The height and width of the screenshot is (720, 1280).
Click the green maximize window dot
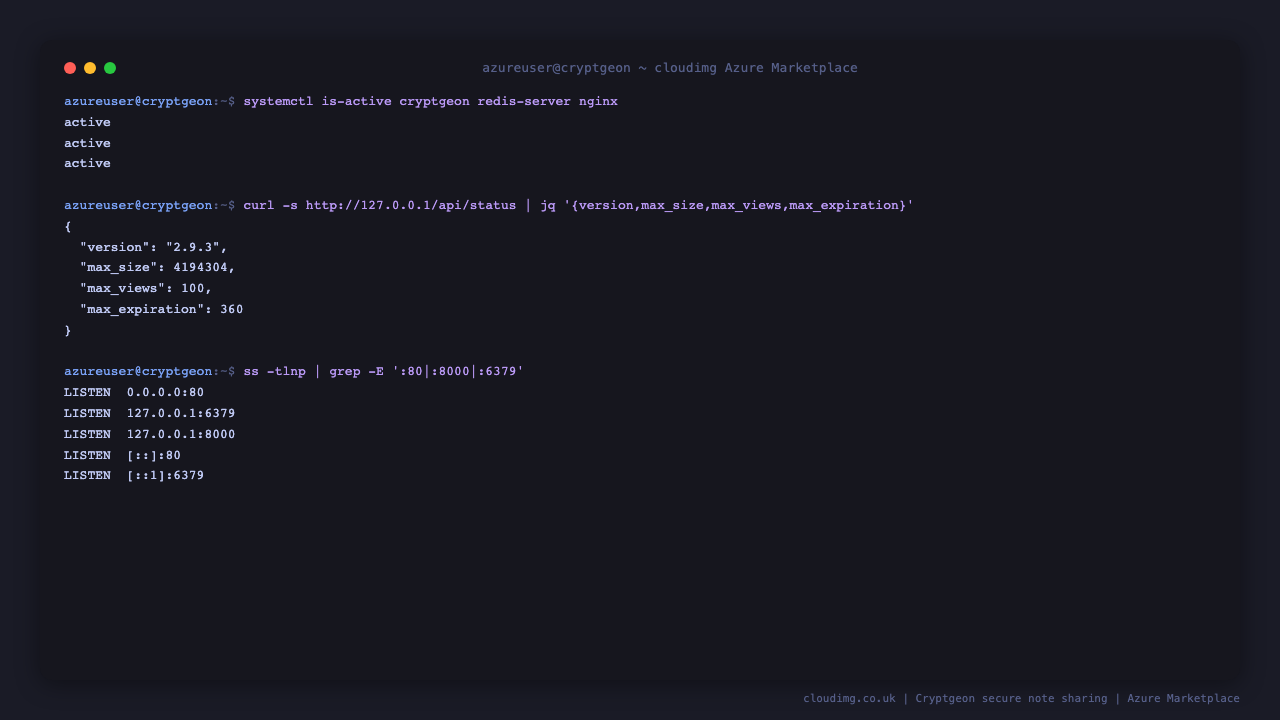(110, 68)
